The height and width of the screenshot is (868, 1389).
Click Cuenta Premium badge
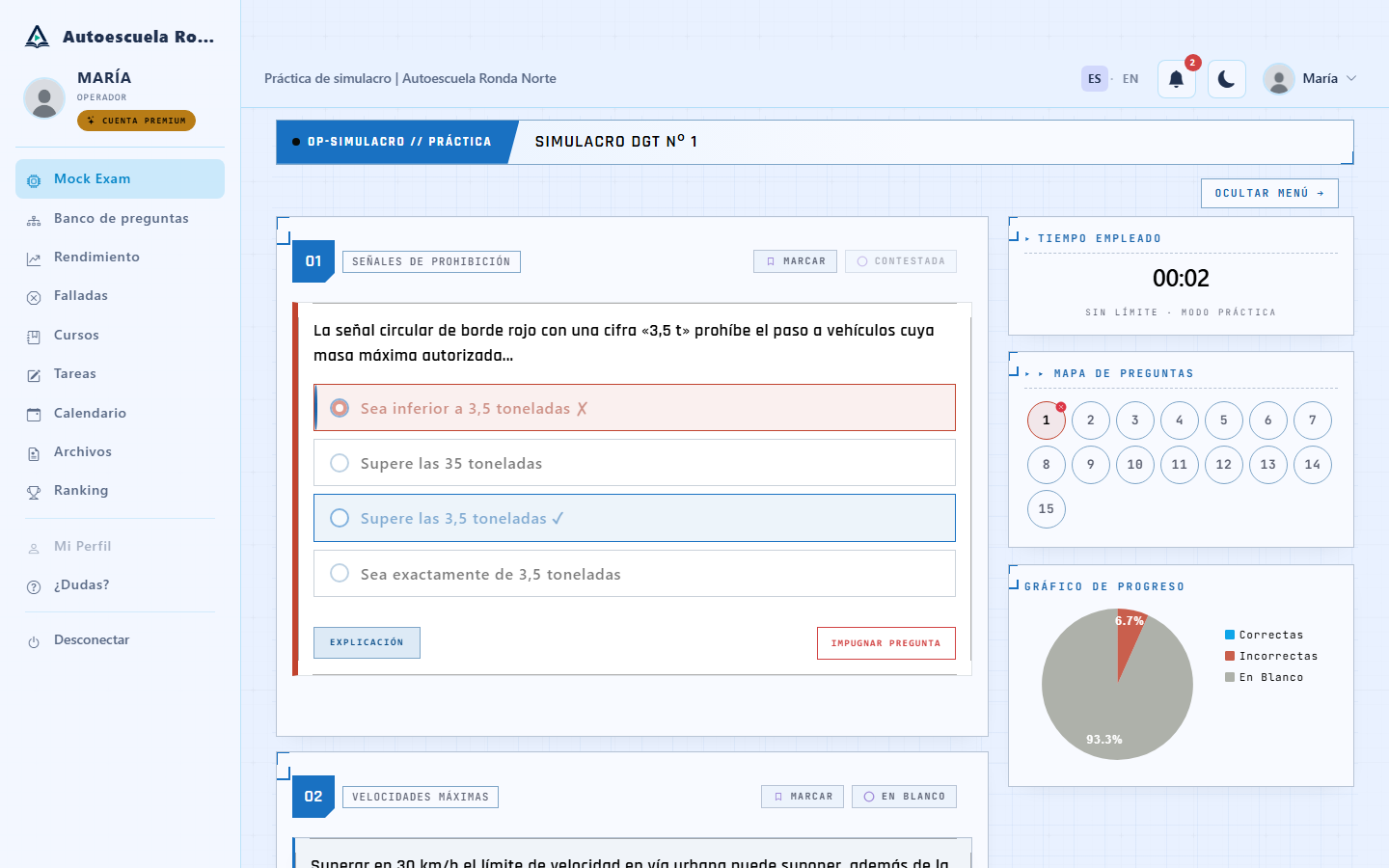(136, 121)
